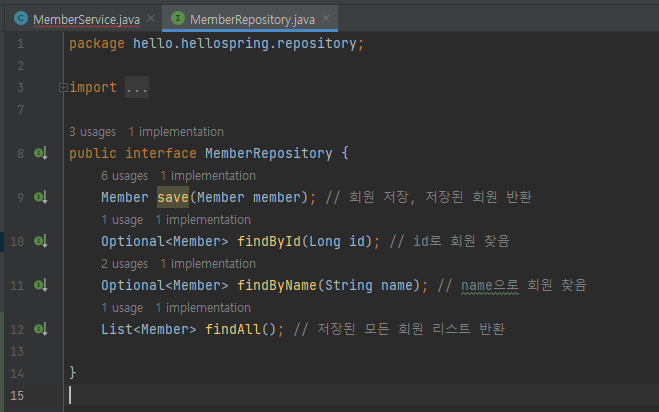The height and width of the screenshot is (412, 659).
Task: Click 'String name' parameter in findByName
Action: click(x=369, y=285)
